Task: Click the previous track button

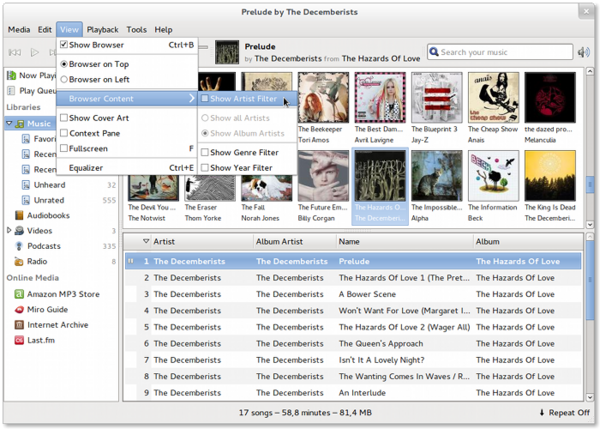Action: point(15,52)
